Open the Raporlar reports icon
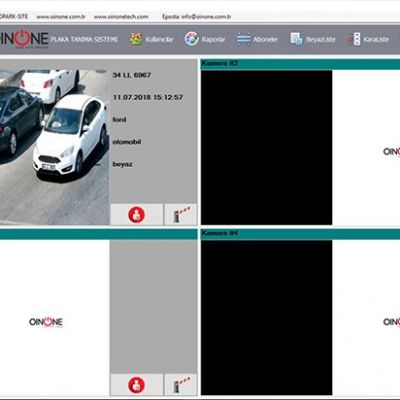The height and width of the screenshot is (400, 400). coord(192,39)
